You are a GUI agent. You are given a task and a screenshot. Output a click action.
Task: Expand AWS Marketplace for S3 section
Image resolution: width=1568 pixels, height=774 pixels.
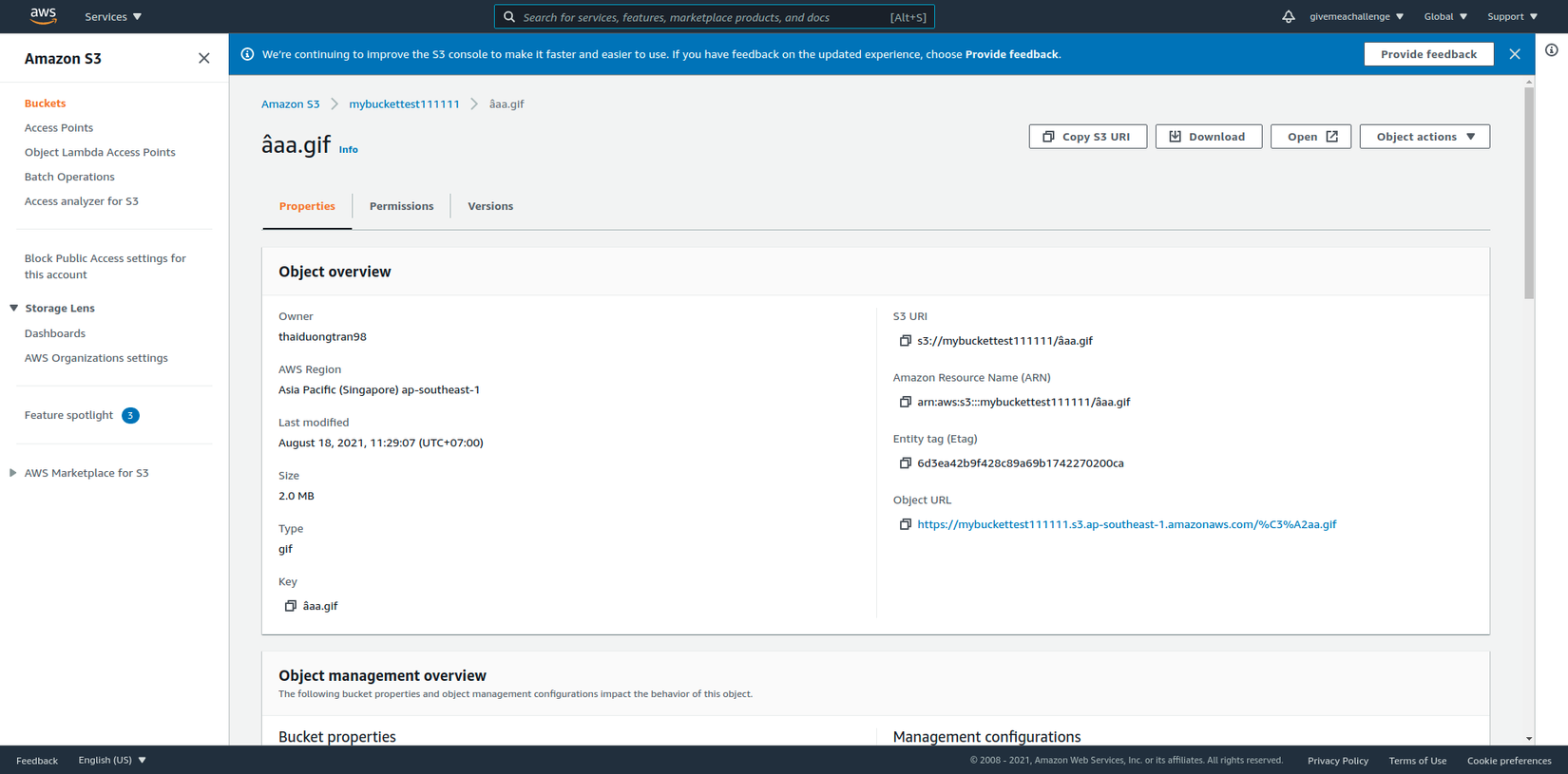[13, 473]
